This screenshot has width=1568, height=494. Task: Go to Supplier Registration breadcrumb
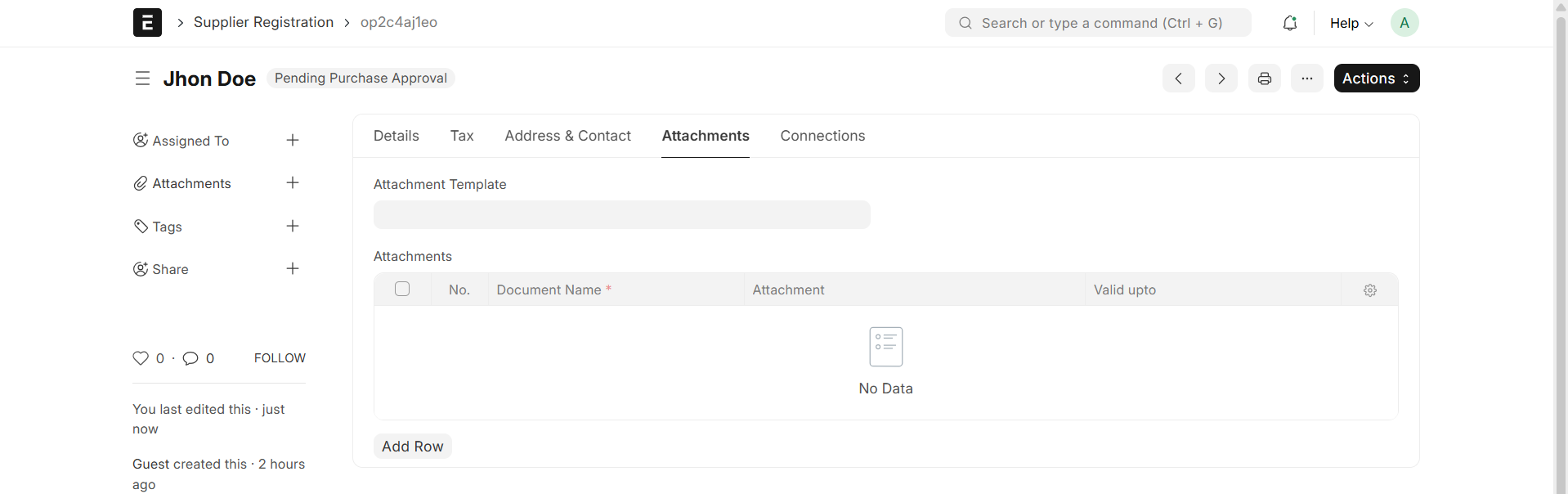[263, 22]
